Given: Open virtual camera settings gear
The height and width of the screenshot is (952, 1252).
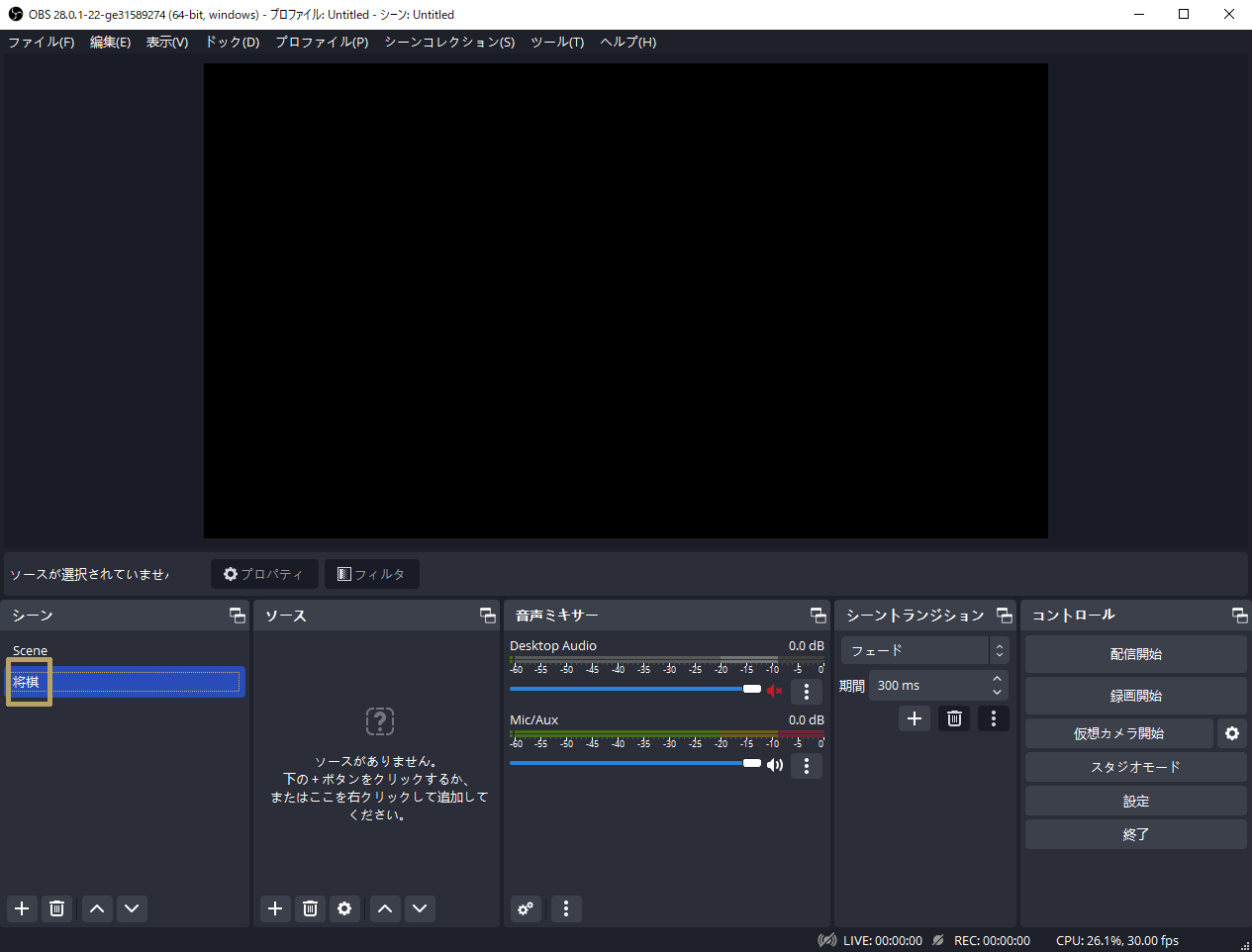Looking at the screenshot, I should [1232, 733].
